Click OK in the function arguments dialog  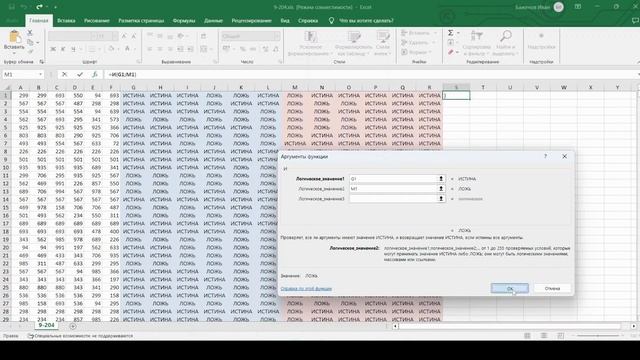(x=510, y=288)
